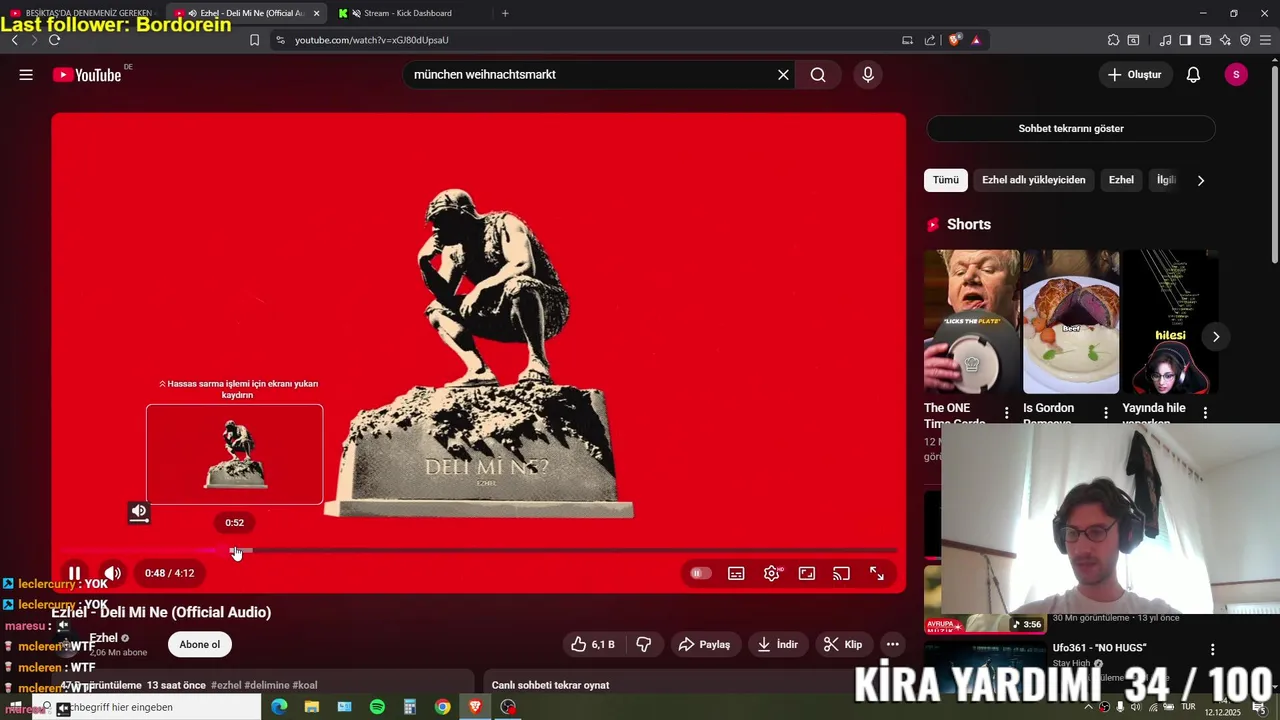Like the video with 6,1 B likes
Screen dimensions: 1280x720
click(592, 645)
